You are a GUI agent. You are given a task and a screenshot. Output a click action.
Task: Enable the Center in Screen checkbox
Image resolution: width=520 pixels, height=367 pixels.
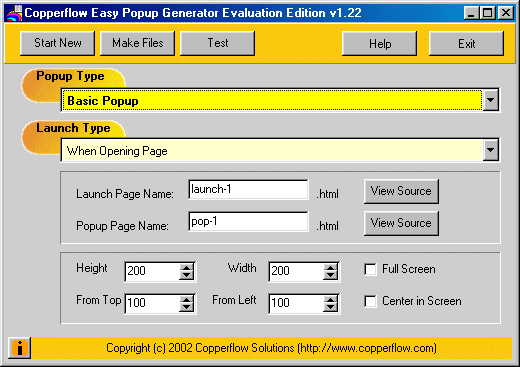370,301
